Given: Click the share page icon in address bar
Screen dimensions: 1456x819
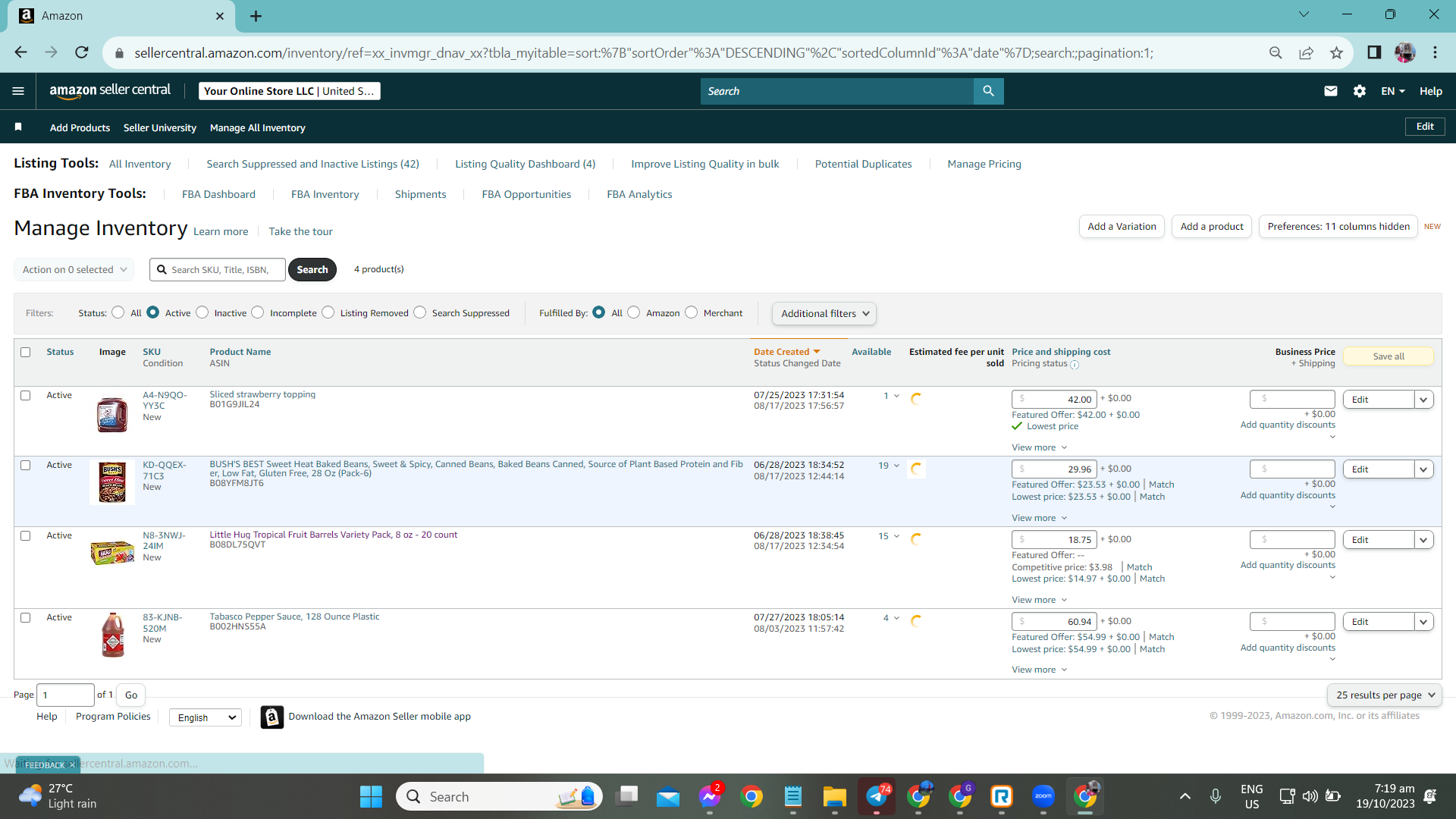Looking at the screenshot, I should pyautogui.click(x=1306, y=52).
